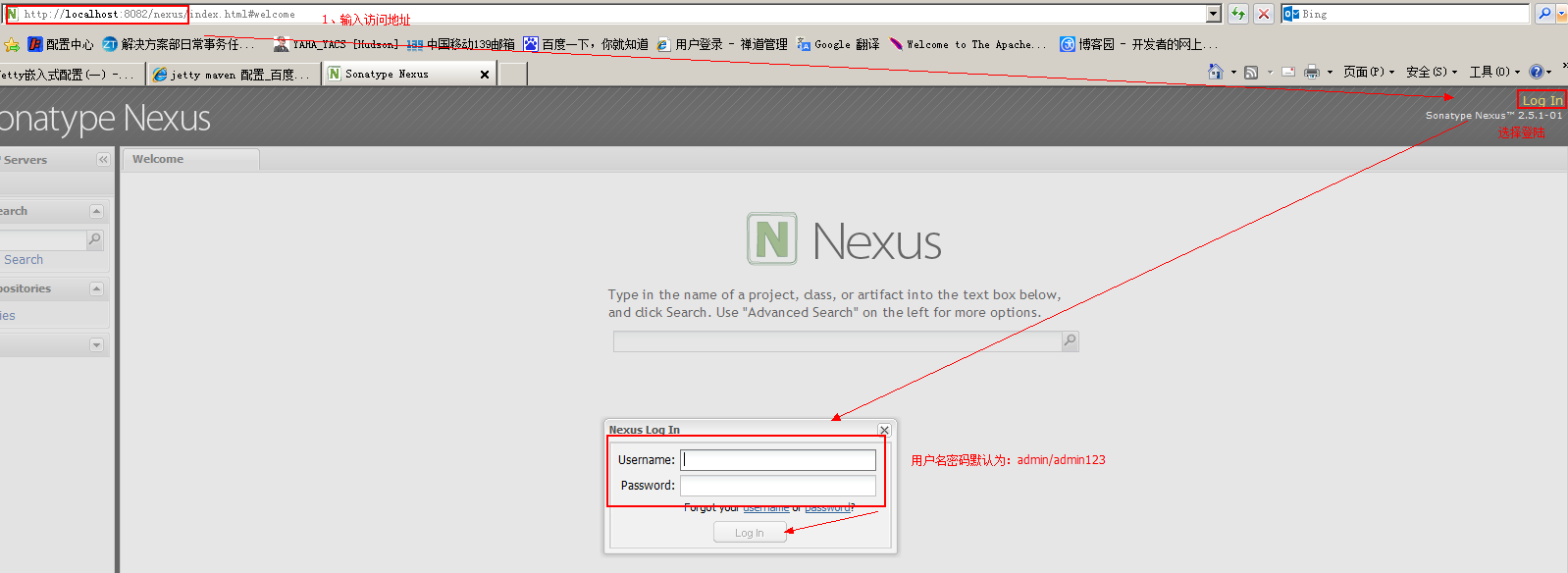Click the Username input field
This screenshot has width=1568, height=573.
pos(778,460)
